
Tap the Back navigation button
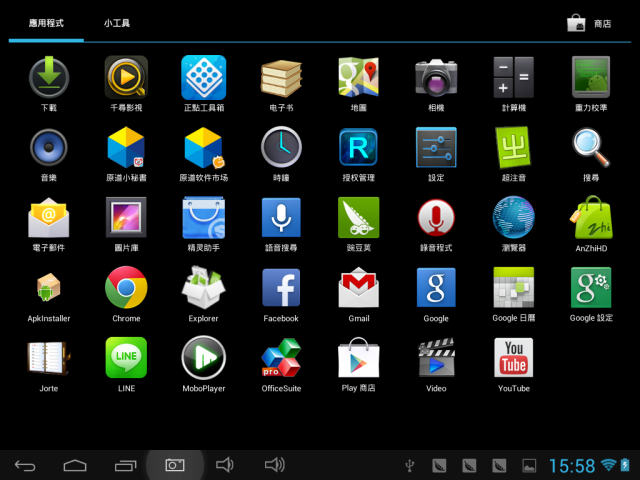point(25,465)
